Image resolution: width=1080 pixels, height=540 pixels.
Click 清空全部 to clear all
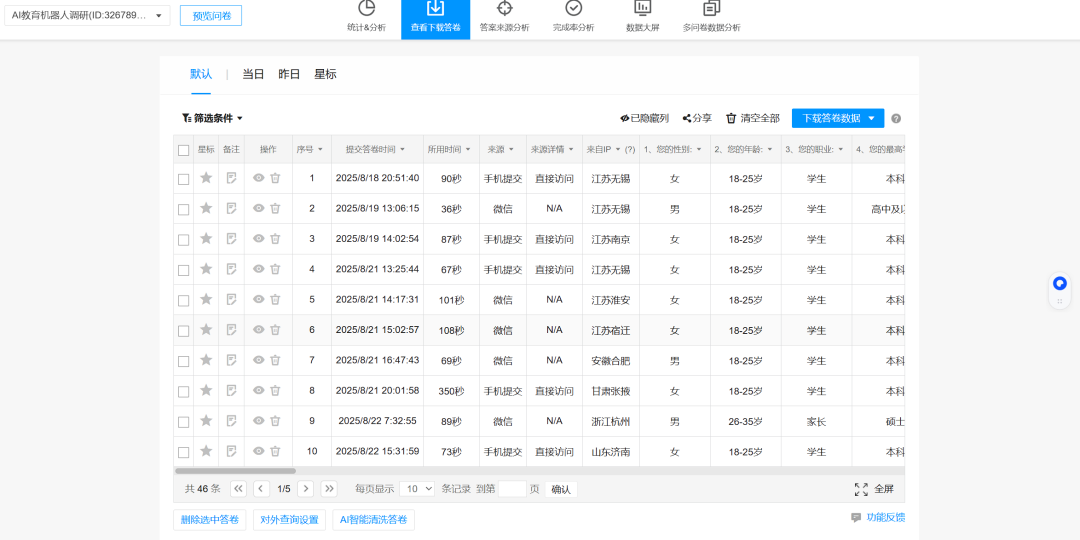pyautogui.click(x=753, y=118)
